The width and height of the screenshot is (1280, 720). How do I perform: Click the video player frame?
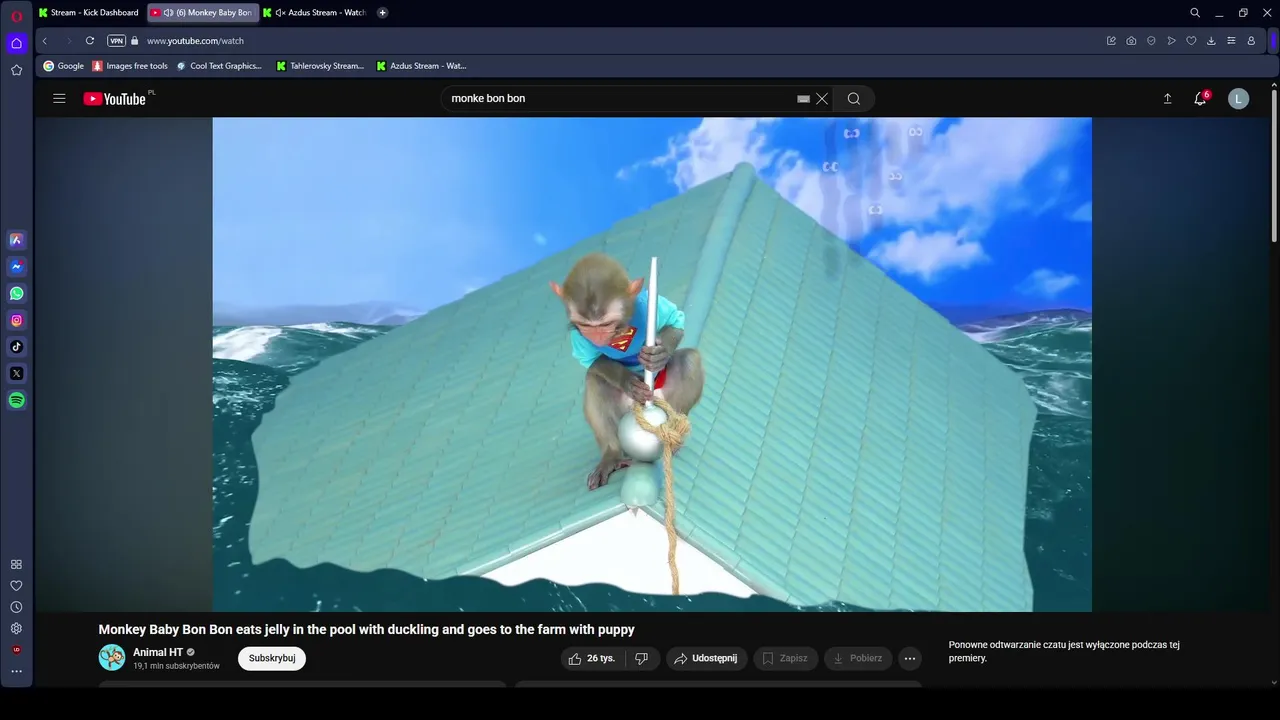(x=652, y=364)
